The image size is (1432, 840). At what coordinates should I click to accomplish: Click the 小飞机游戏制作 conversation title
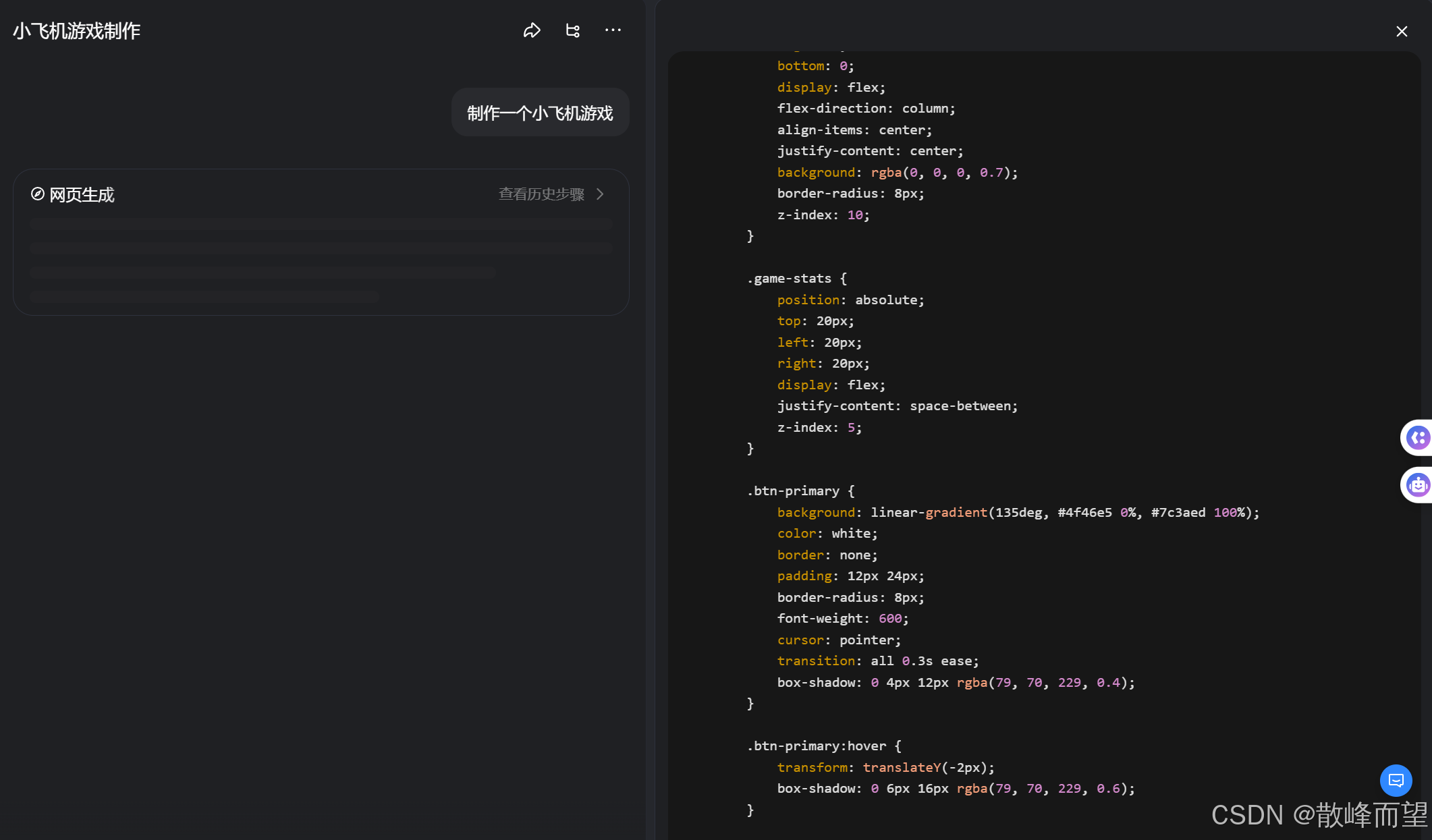pyautogui.click(x=76, y=31)
